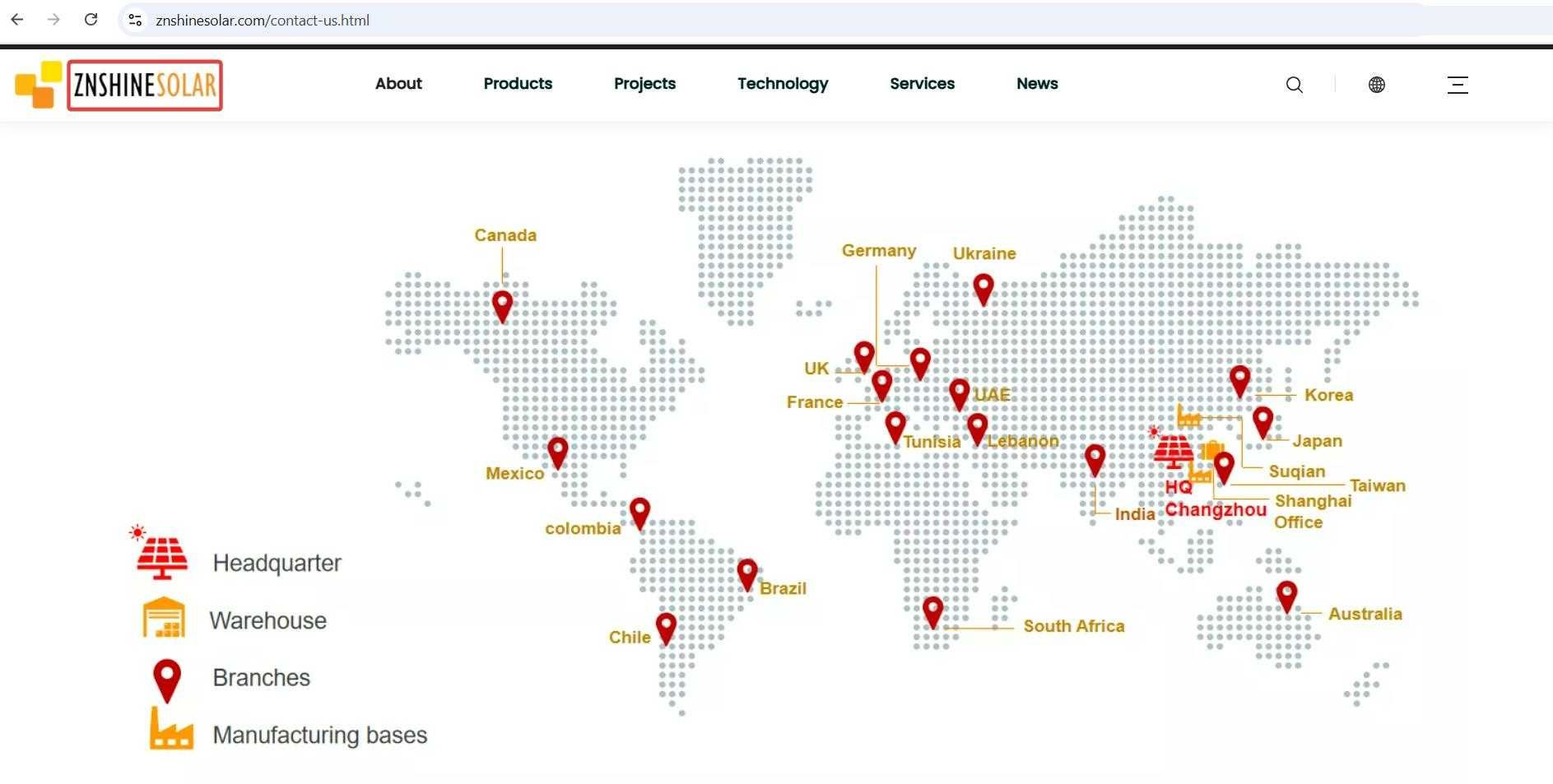Click the Branches legend text

pyautogui.click(x=261, y=678)
